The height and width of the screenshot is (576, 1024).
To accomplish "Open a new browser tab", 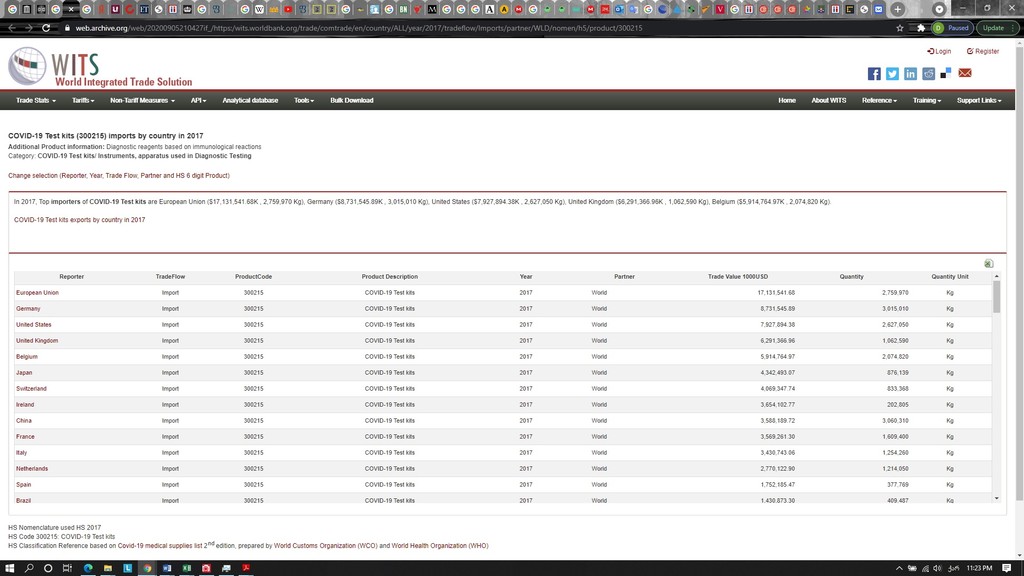I will coord(898,9).
